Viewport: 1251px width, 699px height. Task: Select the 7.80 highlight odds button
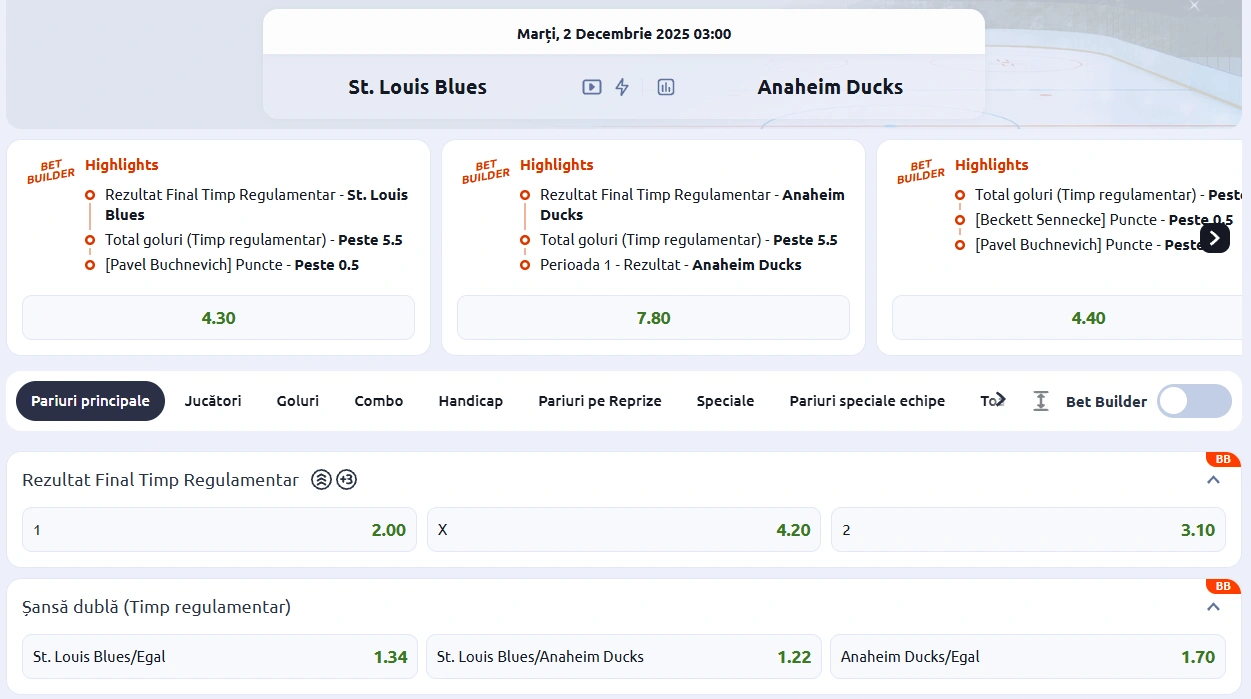point(653,318)
